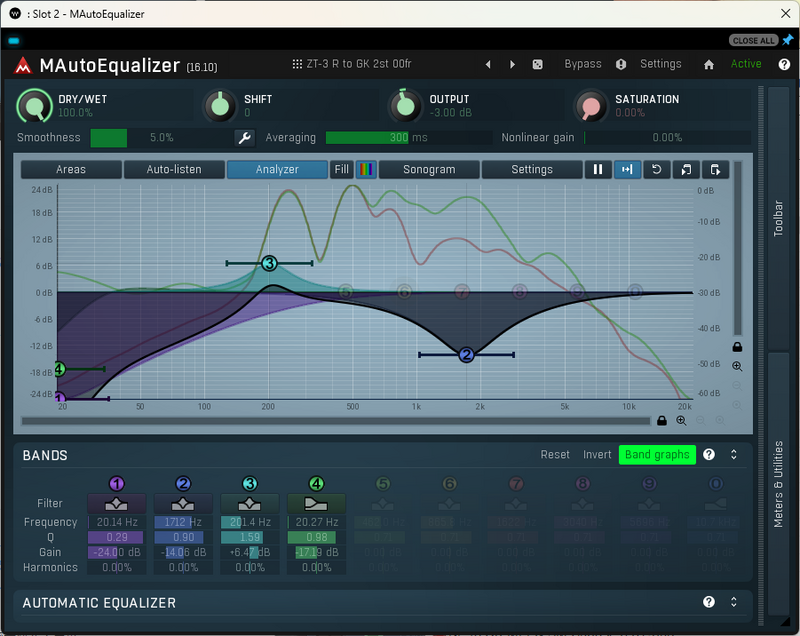Click the Bands Reset button
This screenshot has width=800, height=636.
pyautogui.click(x=555, y=454)
